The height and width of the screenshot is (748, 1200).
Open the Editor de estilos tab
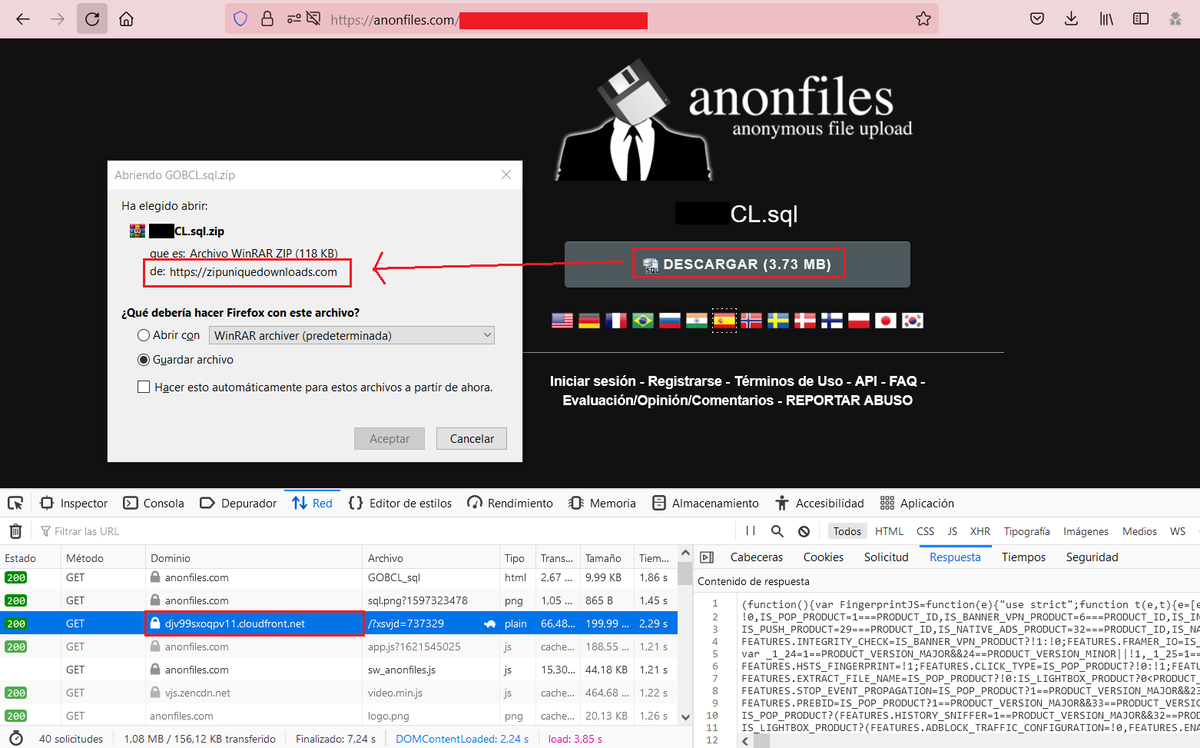tap(400, 503)
